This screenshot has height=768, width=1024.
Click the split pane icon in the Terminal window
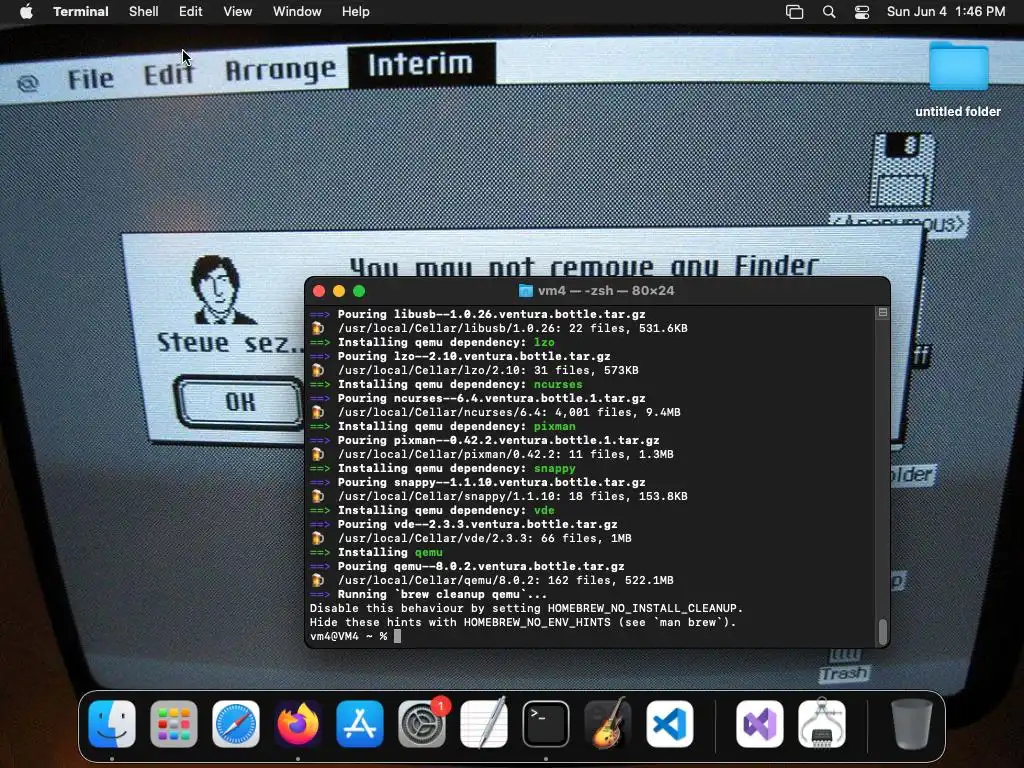882,313
